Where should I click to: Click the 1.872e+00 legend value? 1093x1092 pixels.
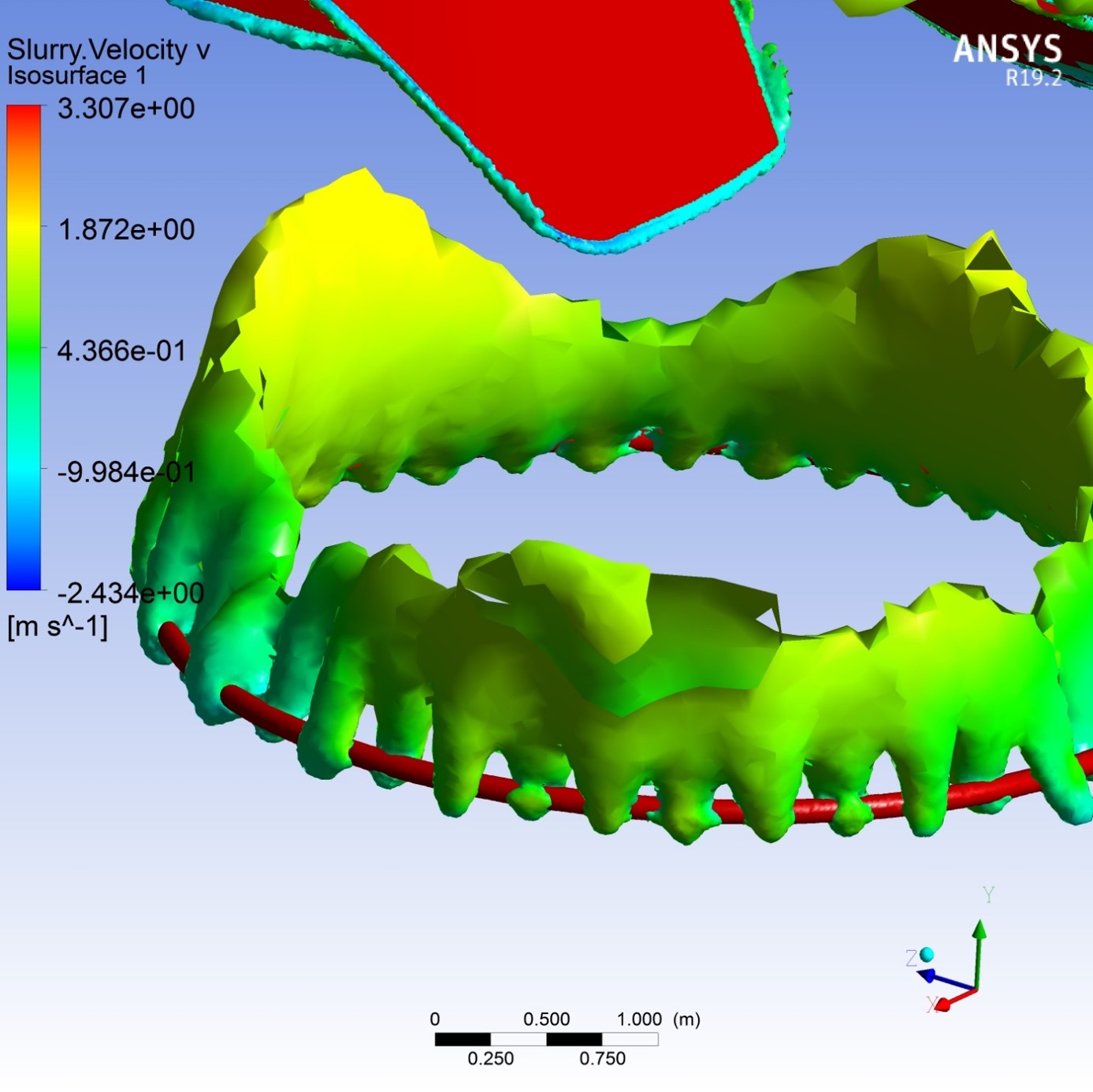coord(126,230)
